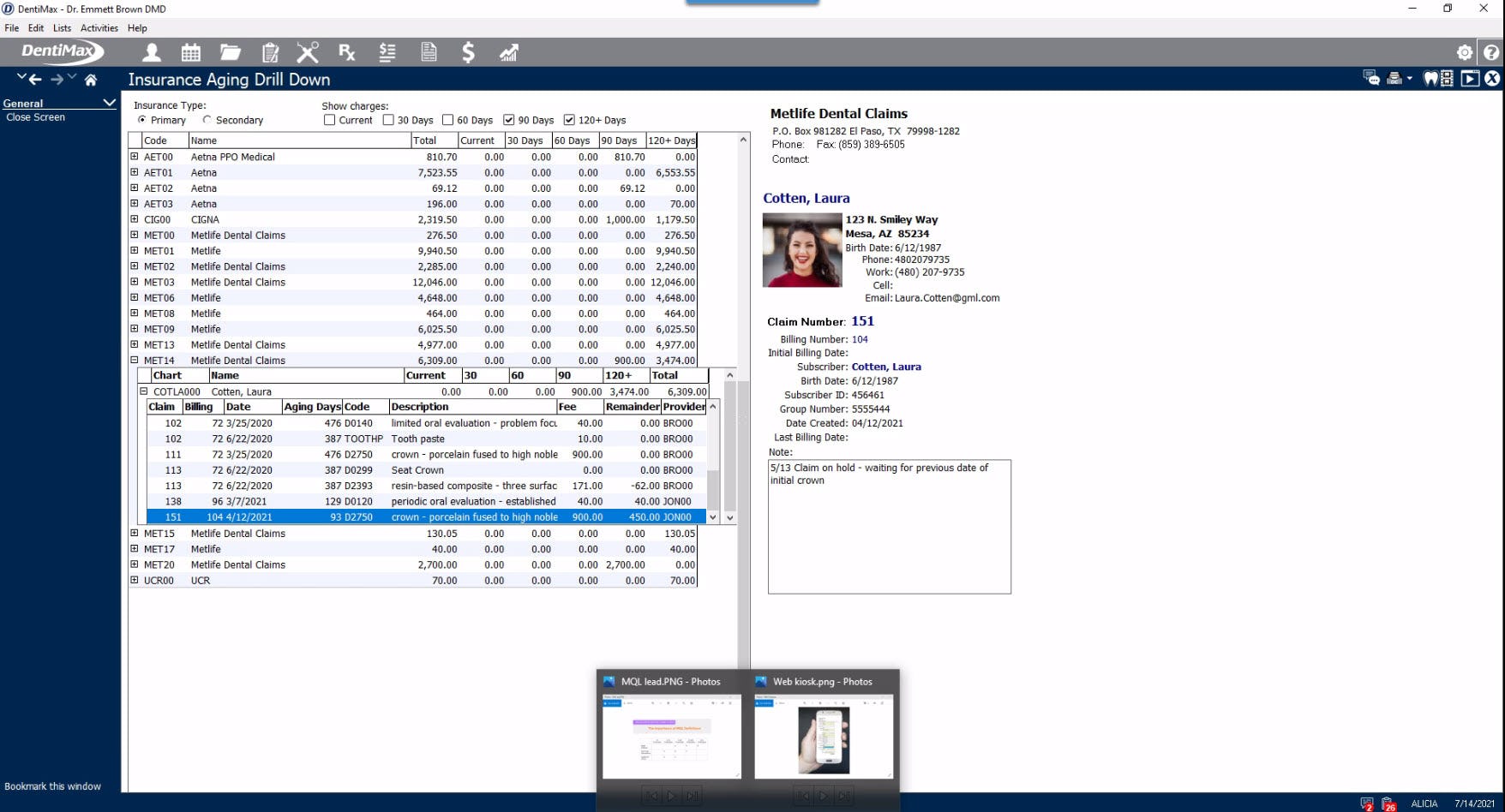Click Bookmark this window
This screenshot has height=812, width=1505.
pyautogui.click(x=53, y=785)
